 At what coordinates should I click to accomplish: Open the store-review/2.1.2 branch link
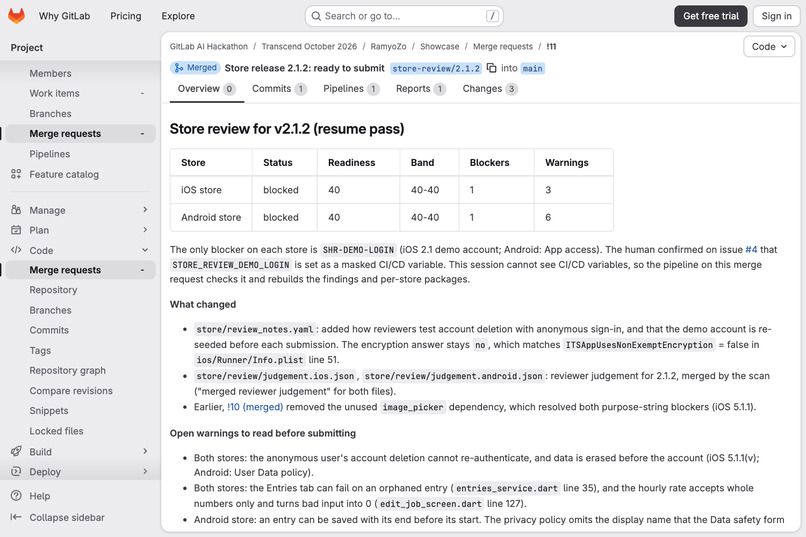tap(436, 68)
